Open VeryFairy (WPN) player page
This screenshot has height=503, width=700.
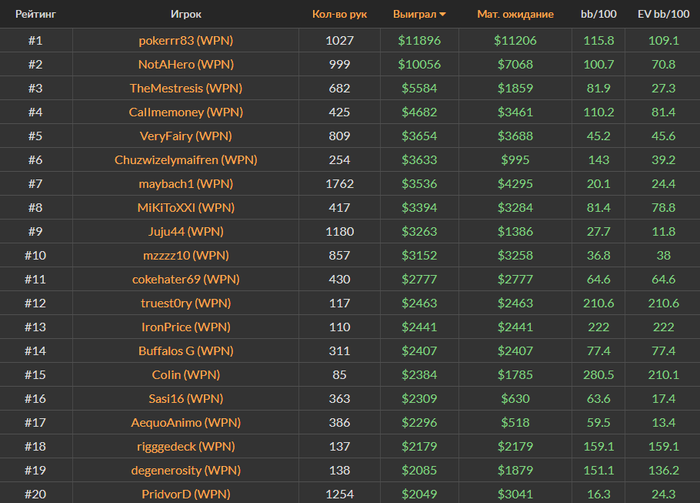[x=186, y=136]
